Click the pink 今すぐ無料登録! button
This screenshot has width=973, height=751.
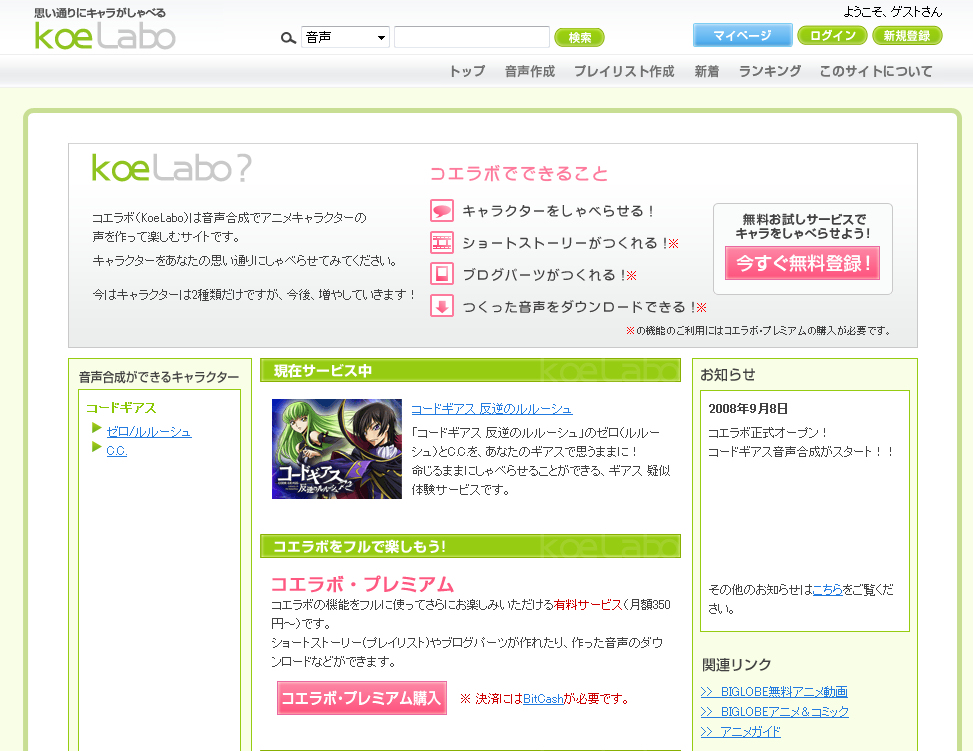[802, 263]
